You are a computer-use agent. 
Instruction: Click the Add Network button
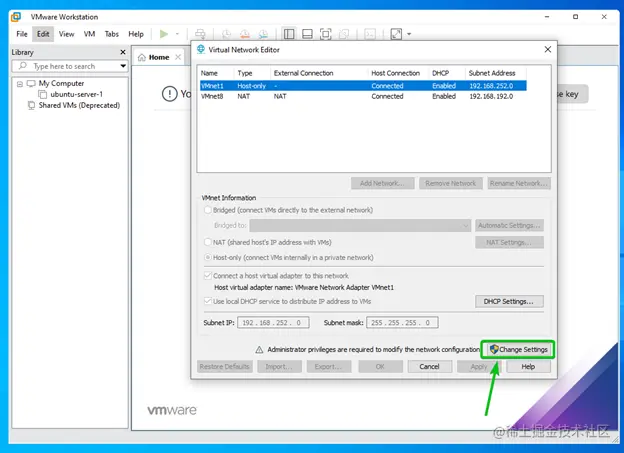(382, 184)
